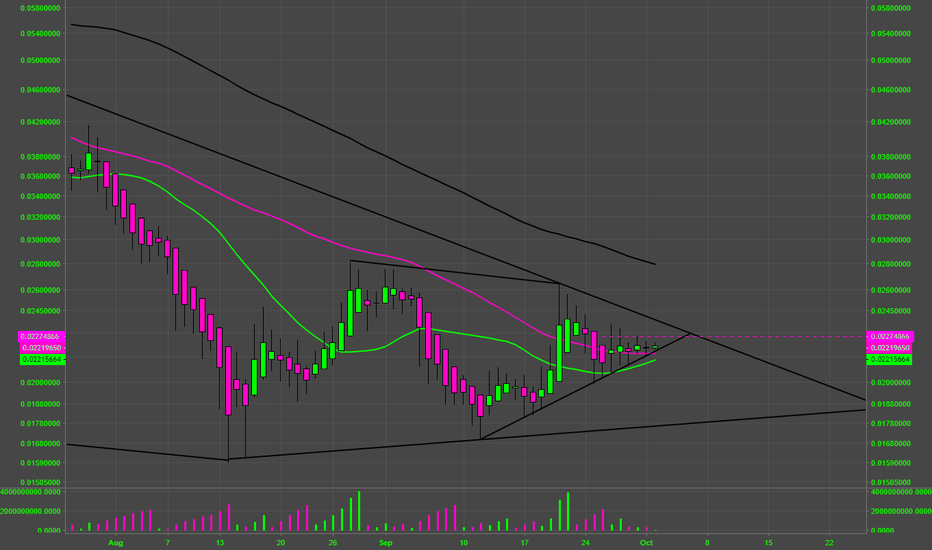Click the Sep label on the time axis

click(386, 542)
